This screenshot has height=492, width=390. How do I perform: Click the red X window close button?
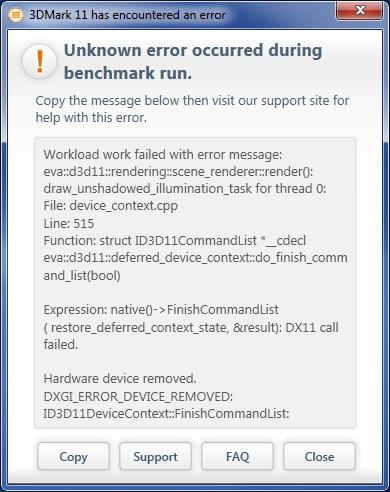point(359,10)
